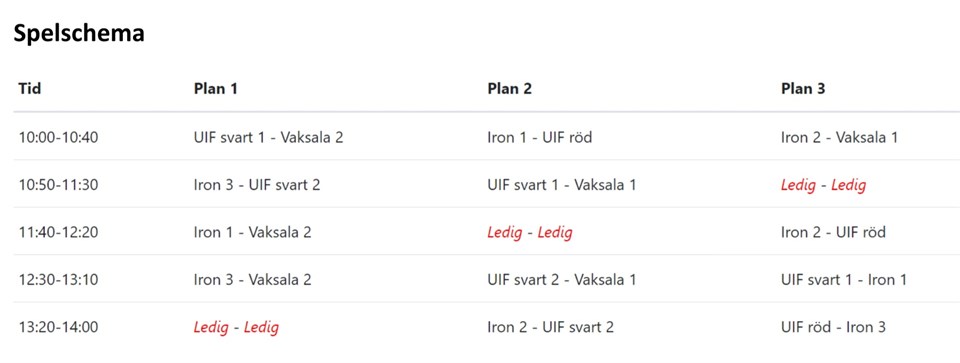960x363 pixels.
Task: Click the UIF svart 1 - Vaksala 1 match
Action: pyautogui.click(x=561, y=184)
